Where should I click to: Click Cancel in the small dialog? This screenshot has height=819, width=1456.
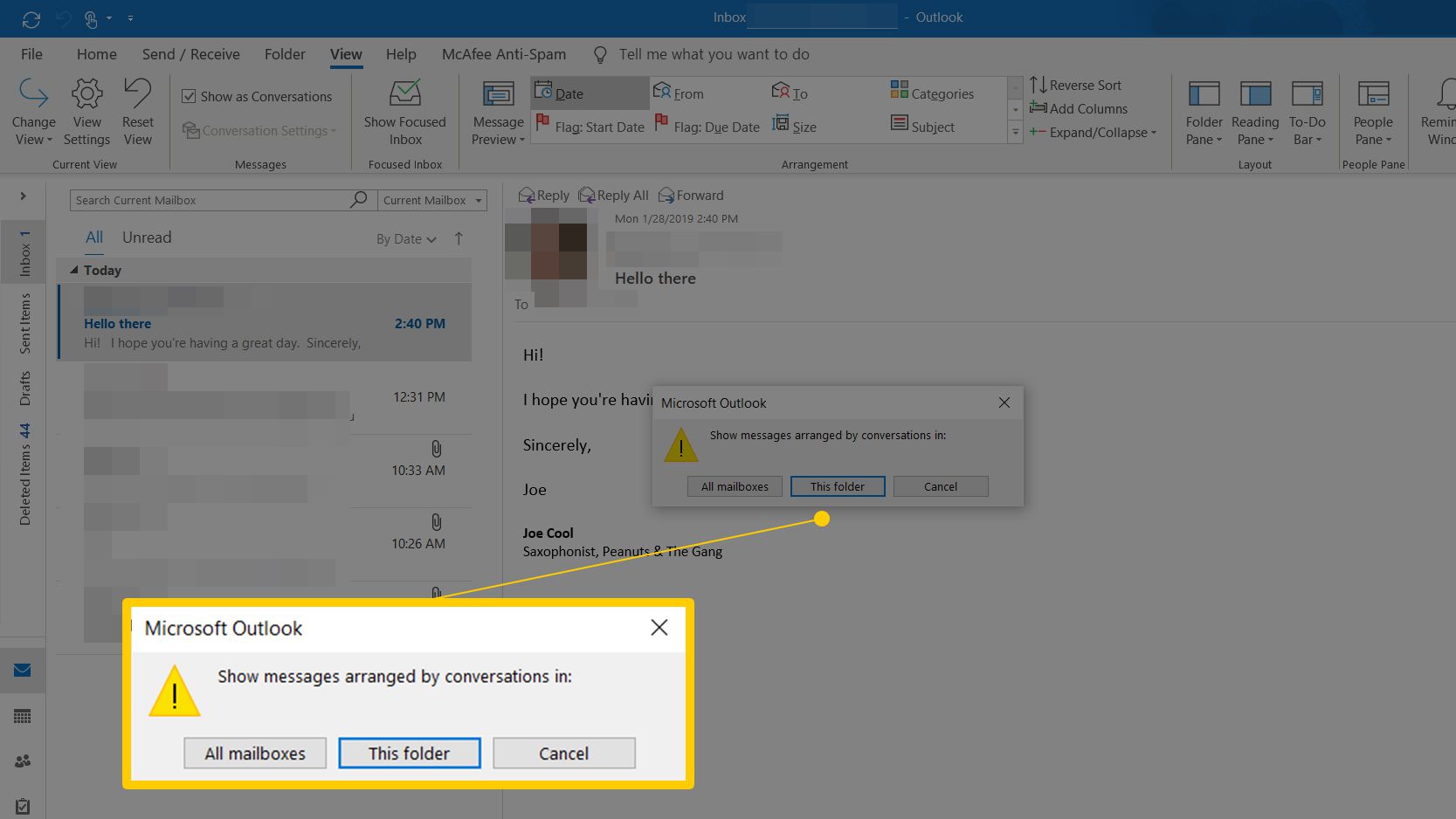tap(941, 486)
